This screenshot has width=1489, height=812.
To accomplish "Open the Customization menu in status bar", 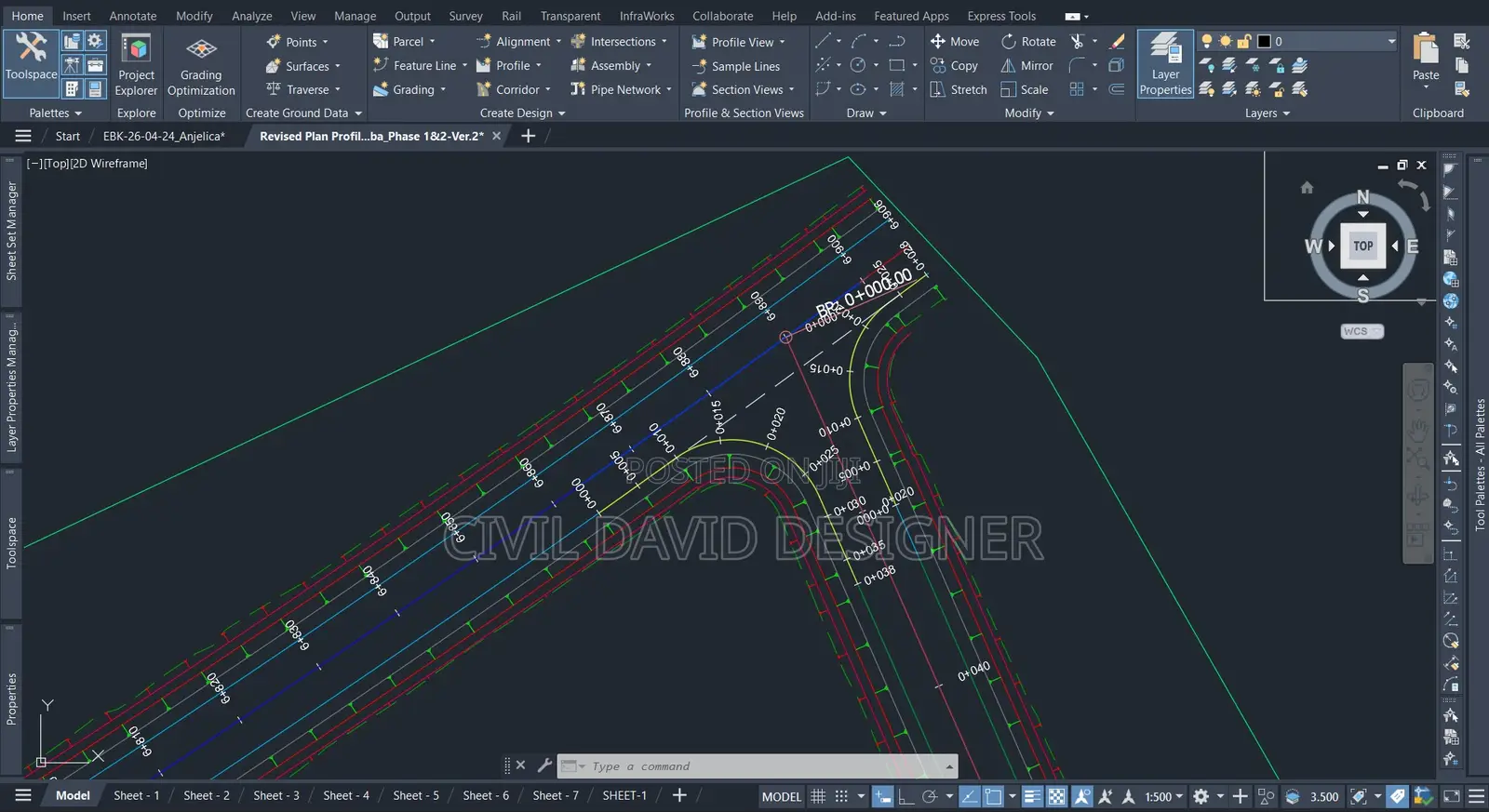I will click(1476, 796).
